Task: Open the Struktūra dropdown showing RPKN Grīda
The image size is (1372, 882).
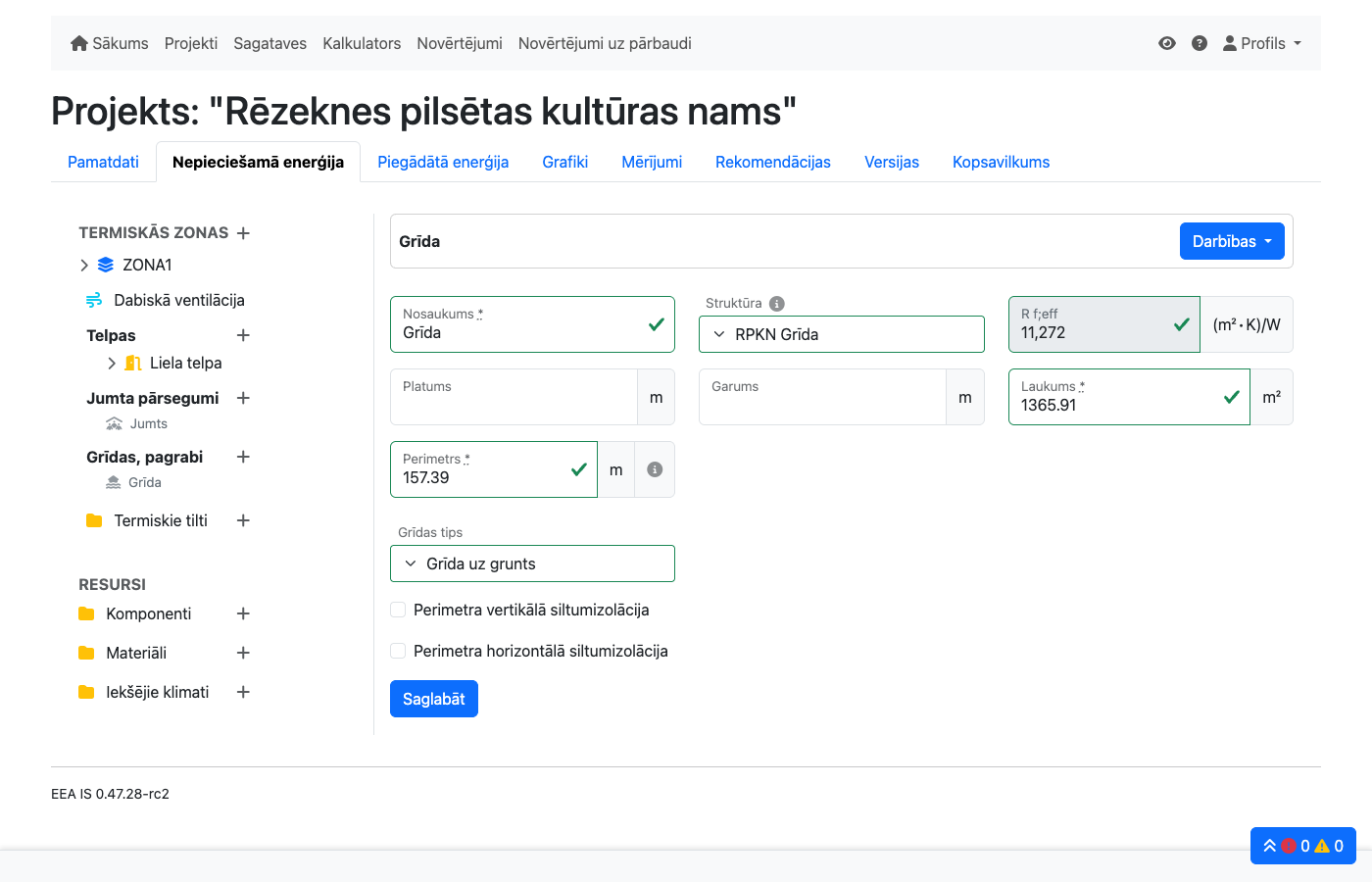Action: (841, 334)
